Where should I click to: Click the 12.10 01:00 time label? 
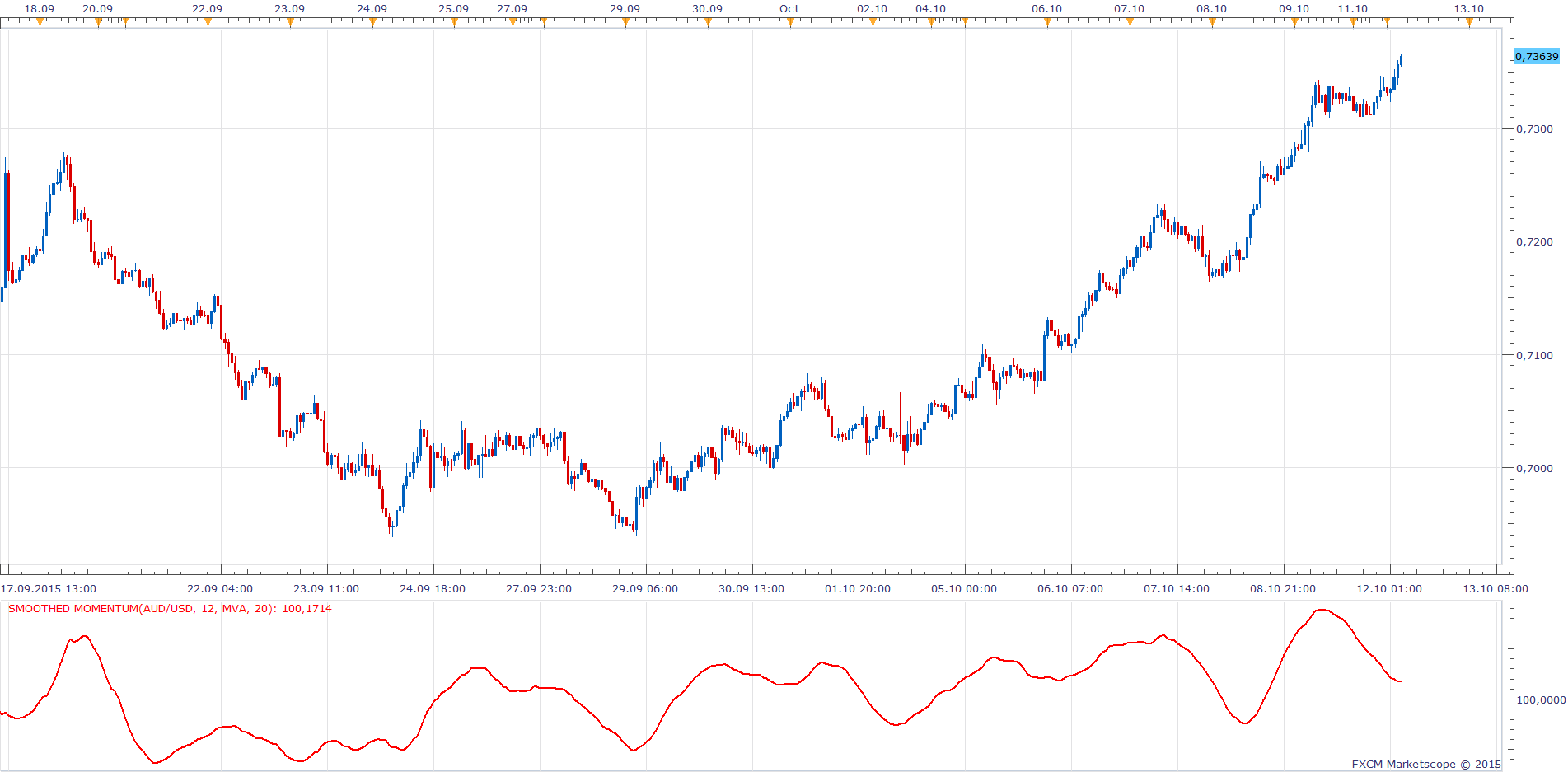pos(1389,589)
